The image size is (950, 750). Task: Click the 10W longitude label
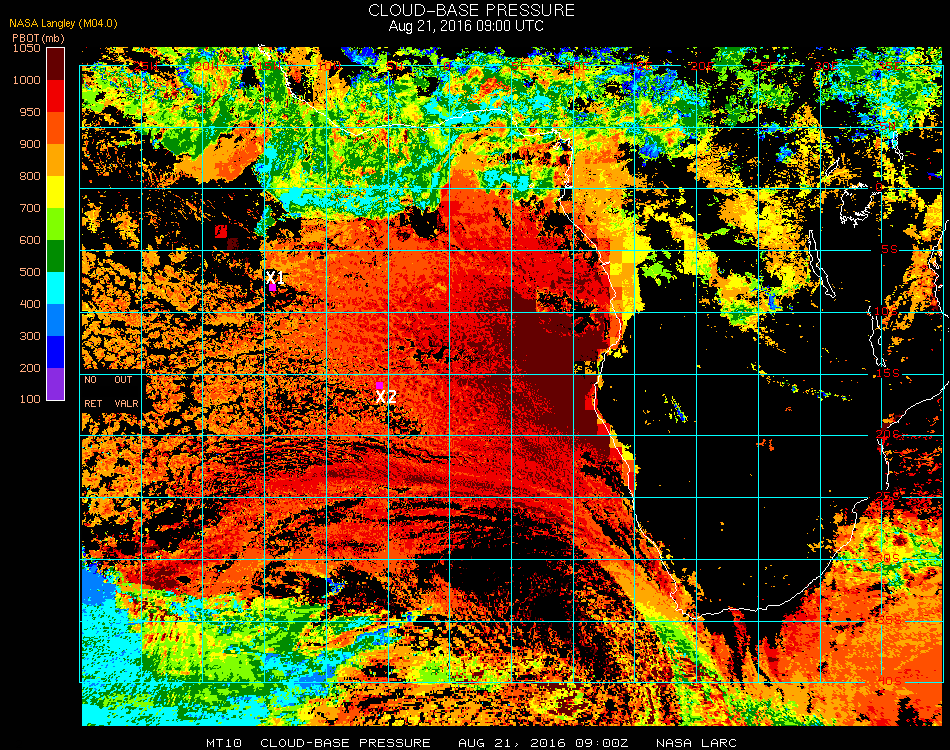[330, 65]
